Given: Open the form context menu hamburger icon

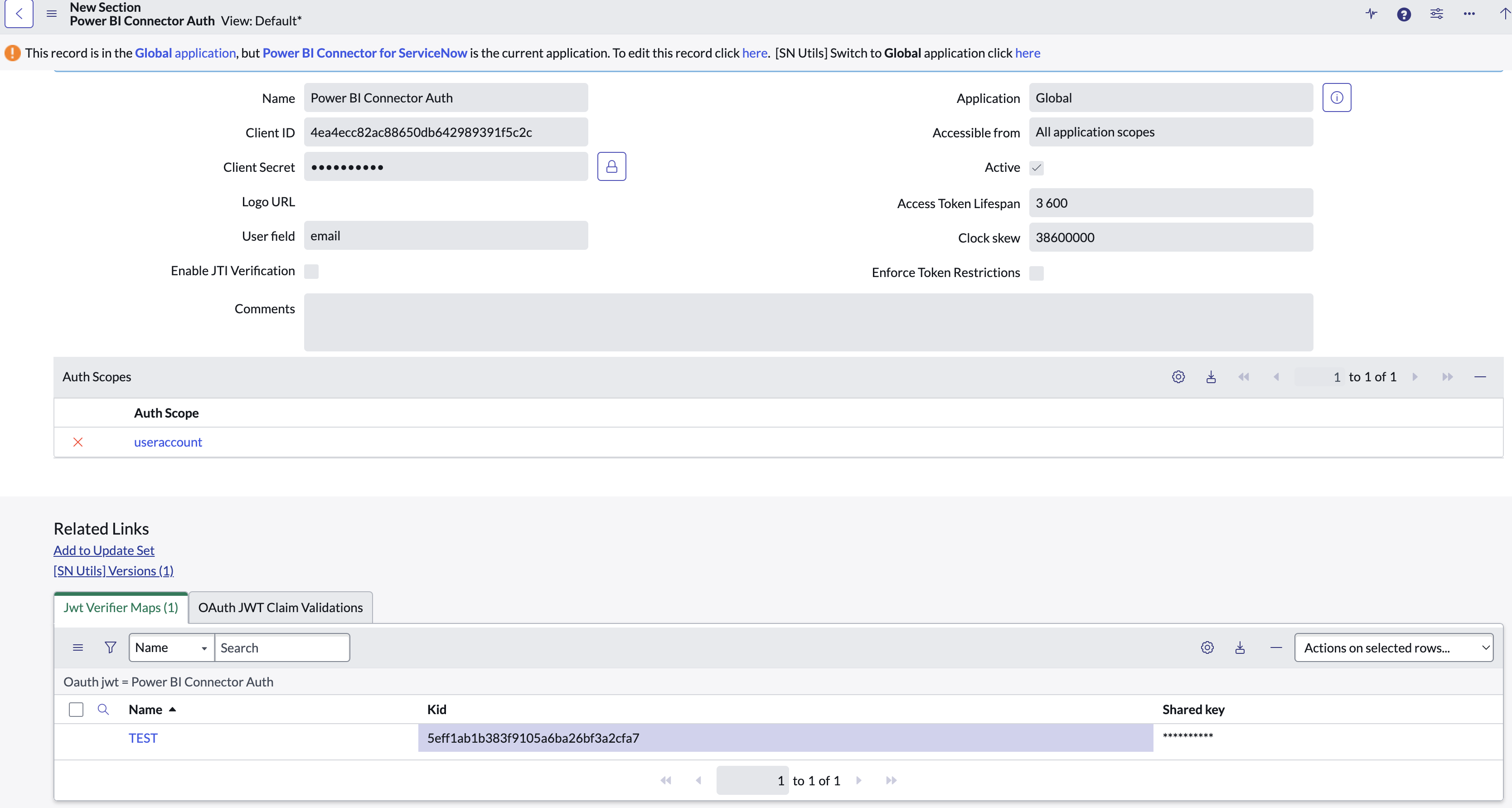Looking at the screenshot, I should (52, 14).
